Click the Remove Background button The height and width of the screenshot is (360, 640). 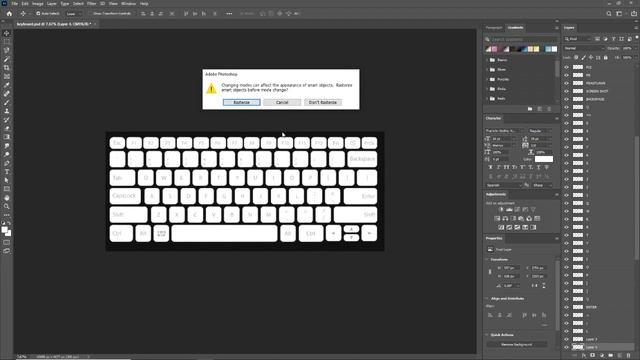517,344
